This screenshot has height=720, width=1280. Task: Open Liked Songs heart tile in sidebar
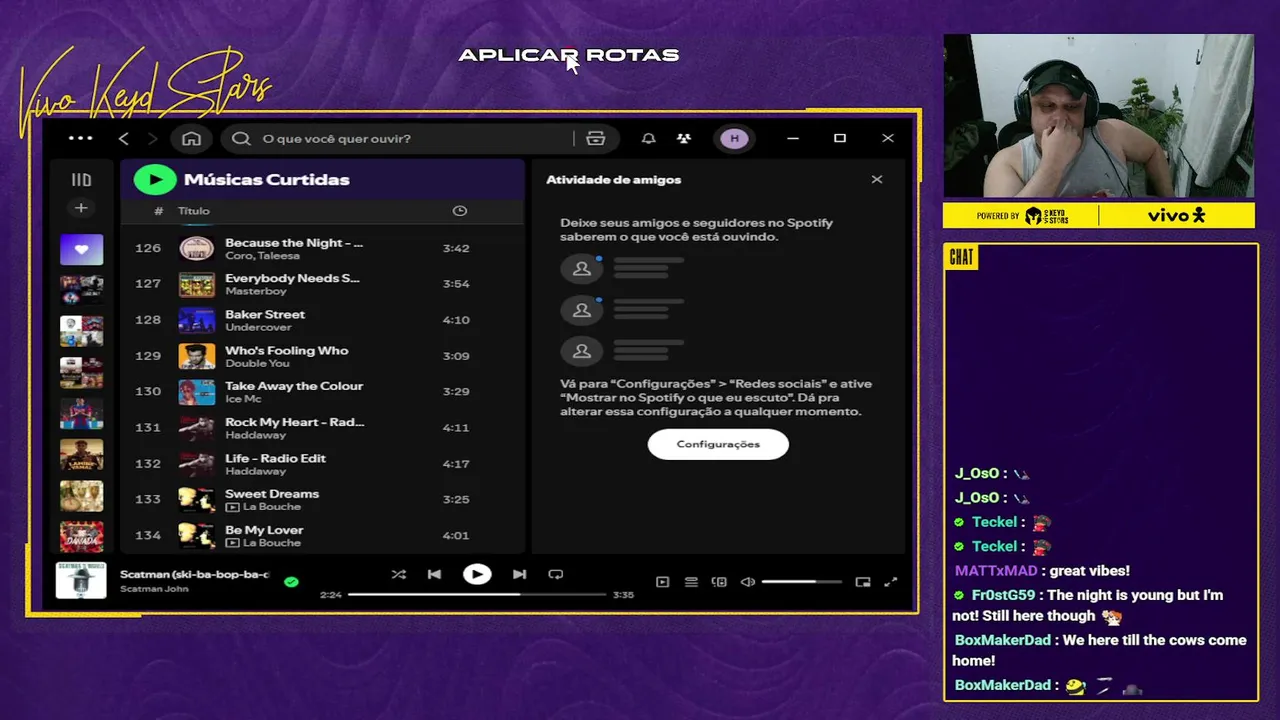click(x=81, y=250)
